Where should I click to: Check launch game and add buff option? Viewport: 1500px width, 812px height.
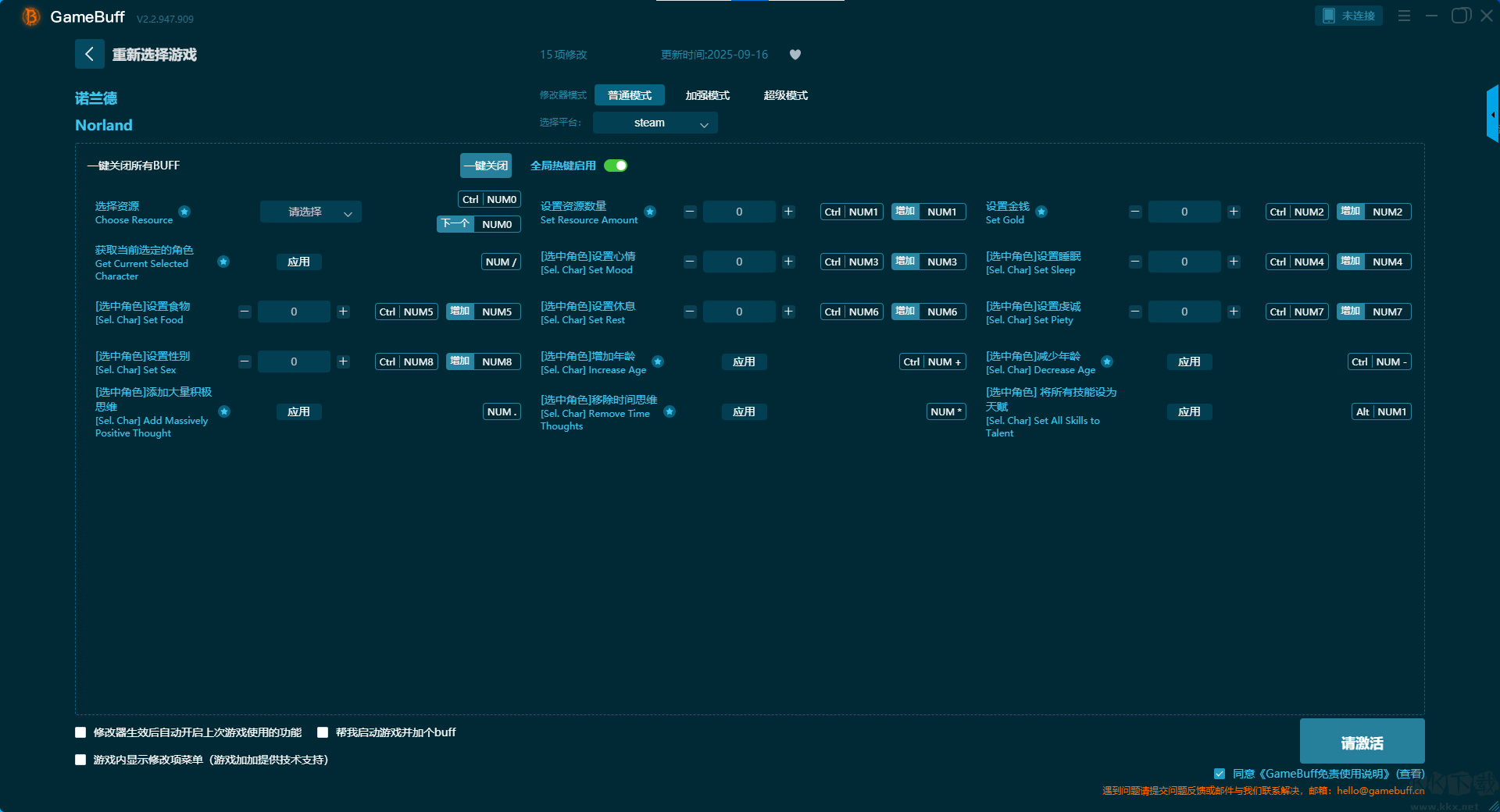click(323, 732)
